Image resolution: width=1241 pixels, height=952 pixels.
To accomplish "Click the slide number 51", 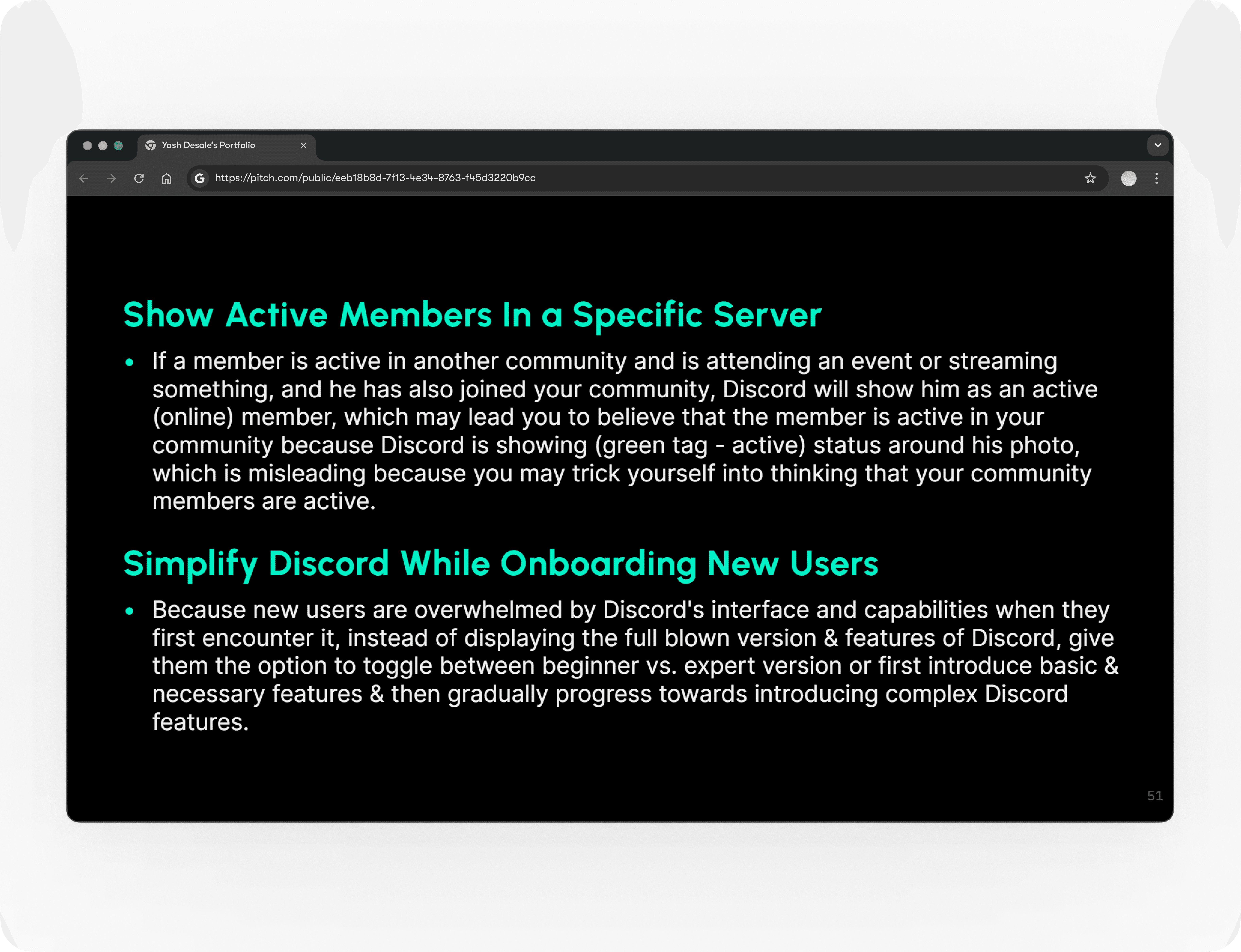I will (x=1154, y=796).
